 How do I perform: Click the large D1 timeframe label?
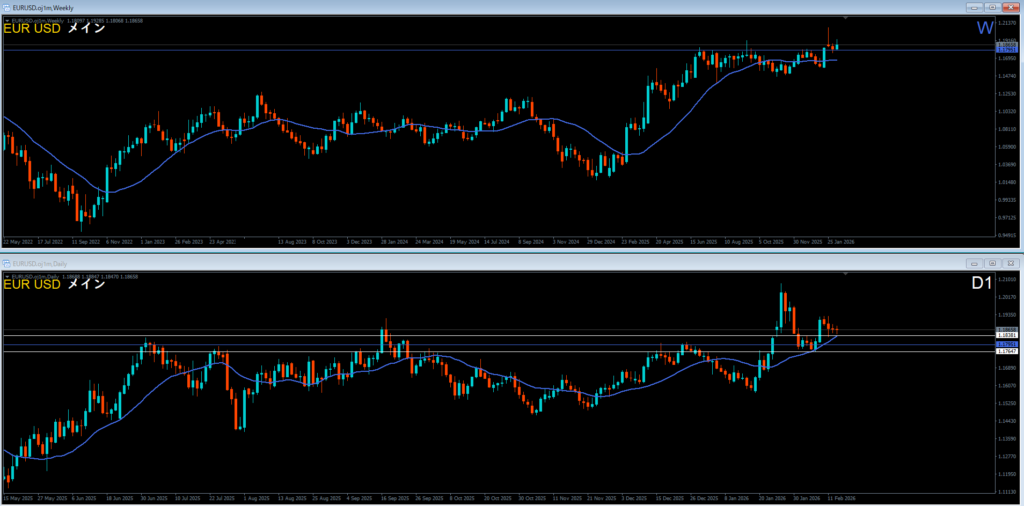tap(983, 284)
